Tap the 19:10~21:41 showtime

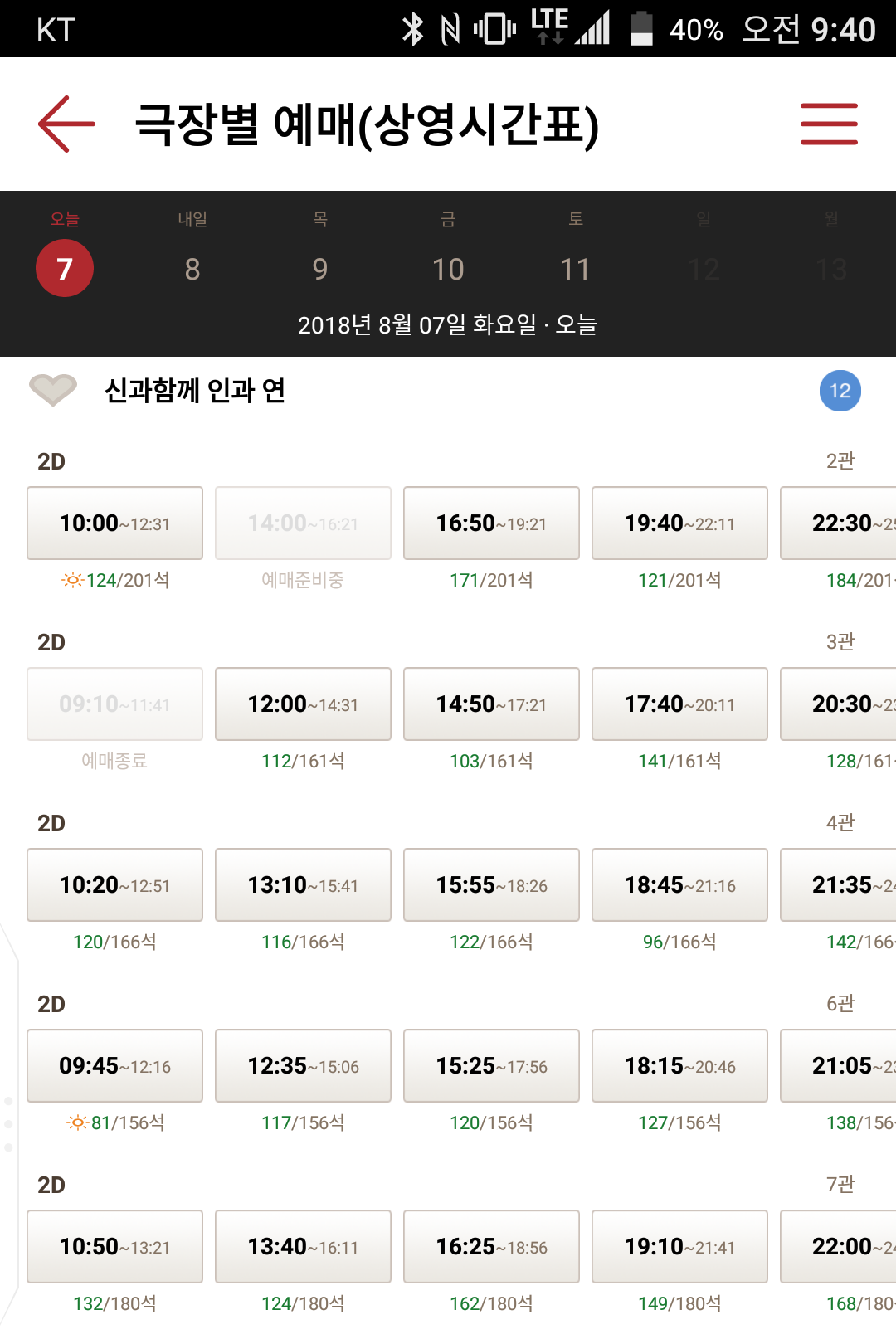pos(679,1247)
